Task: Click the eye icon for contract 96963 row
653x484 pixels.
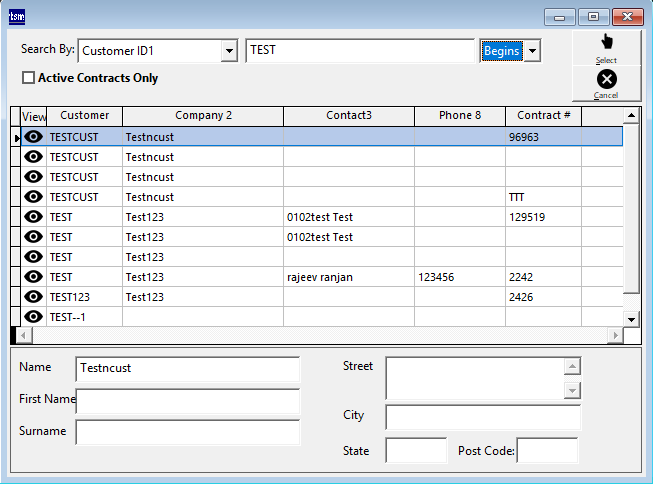Action: [x=34, y=137]
